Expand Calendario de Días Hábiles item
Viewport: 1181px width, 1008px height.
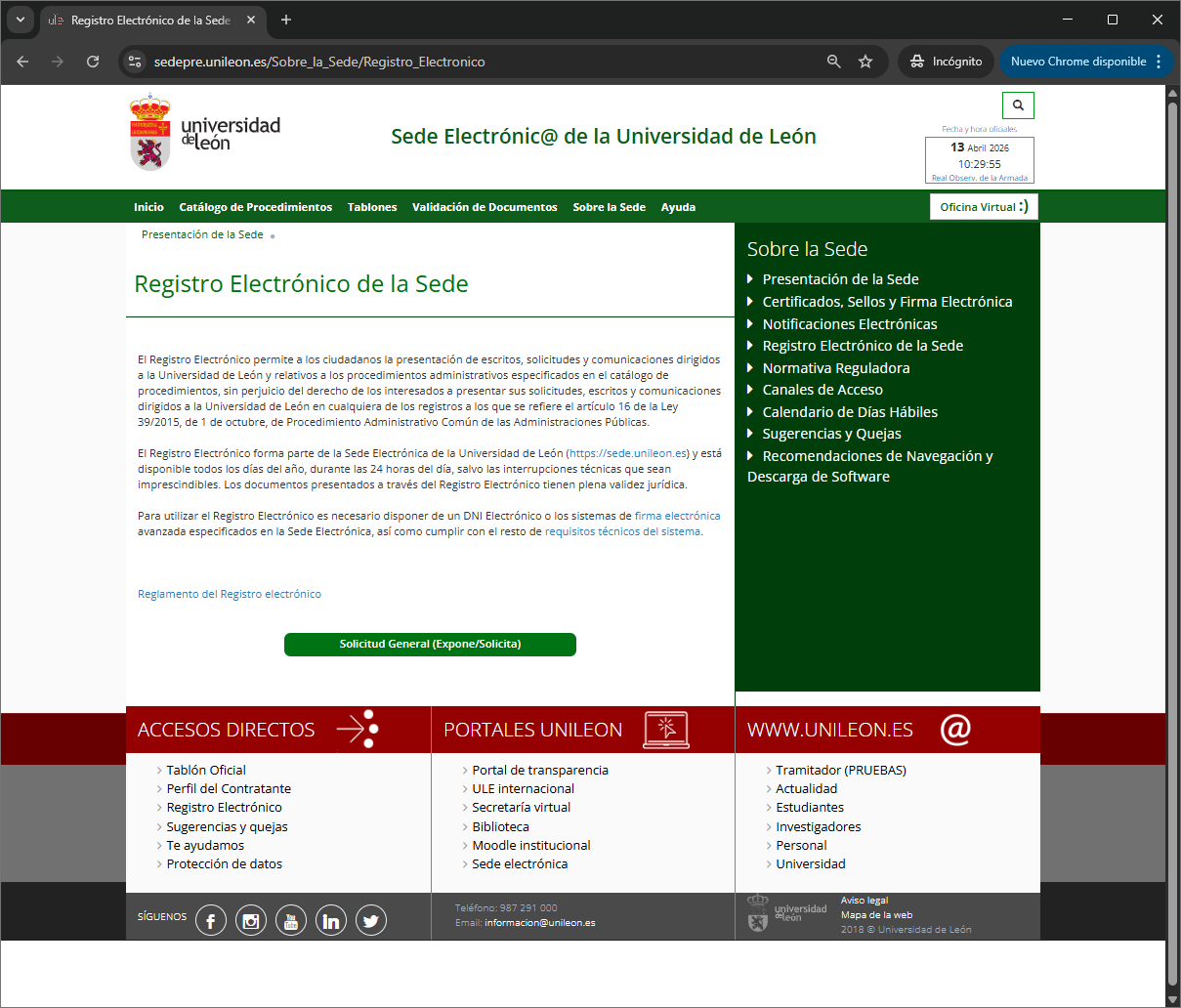coord(850,412)
